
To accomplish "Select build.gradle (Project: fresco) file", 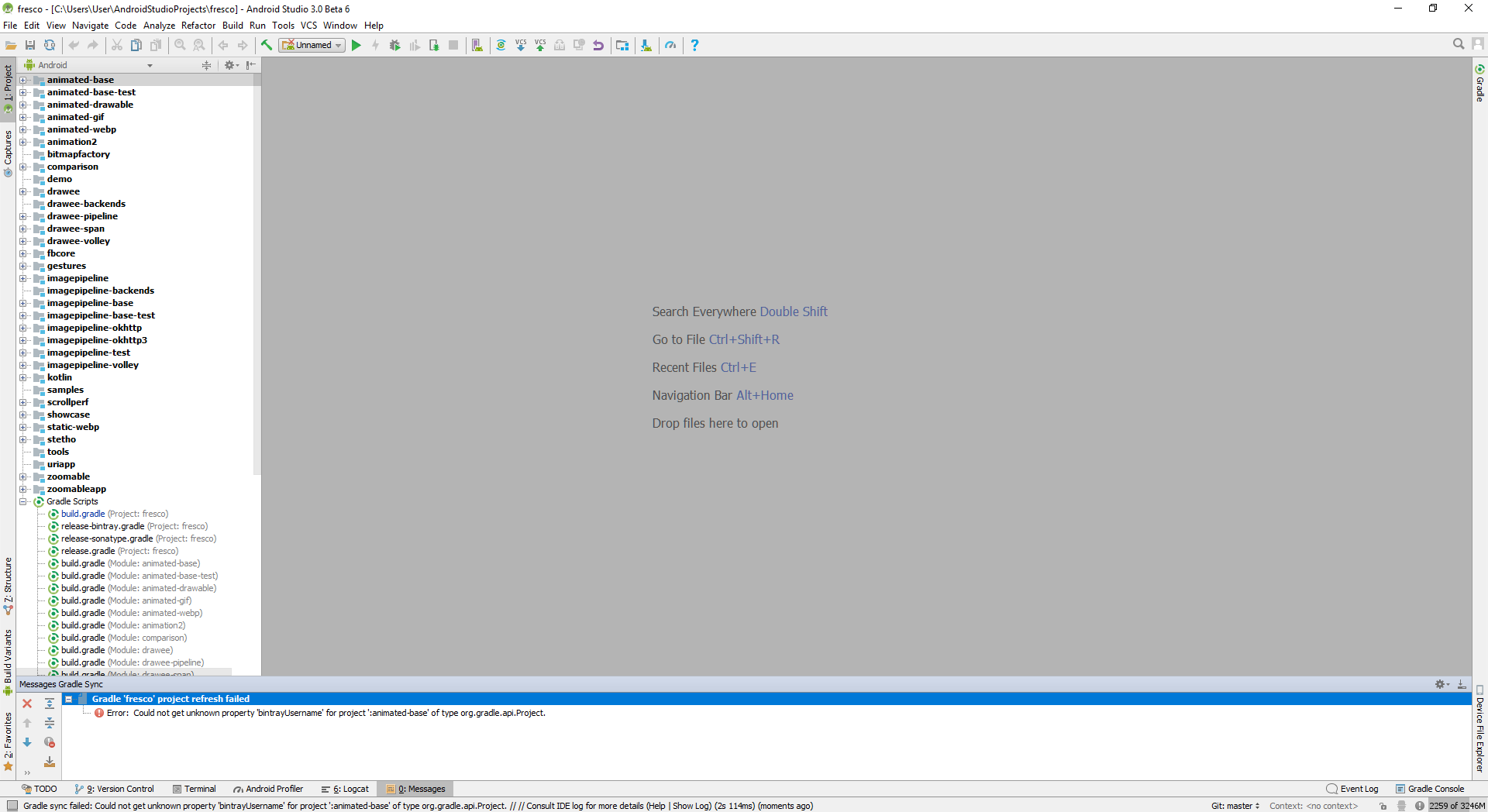I will pyautogui.click(x=114, y=514).
